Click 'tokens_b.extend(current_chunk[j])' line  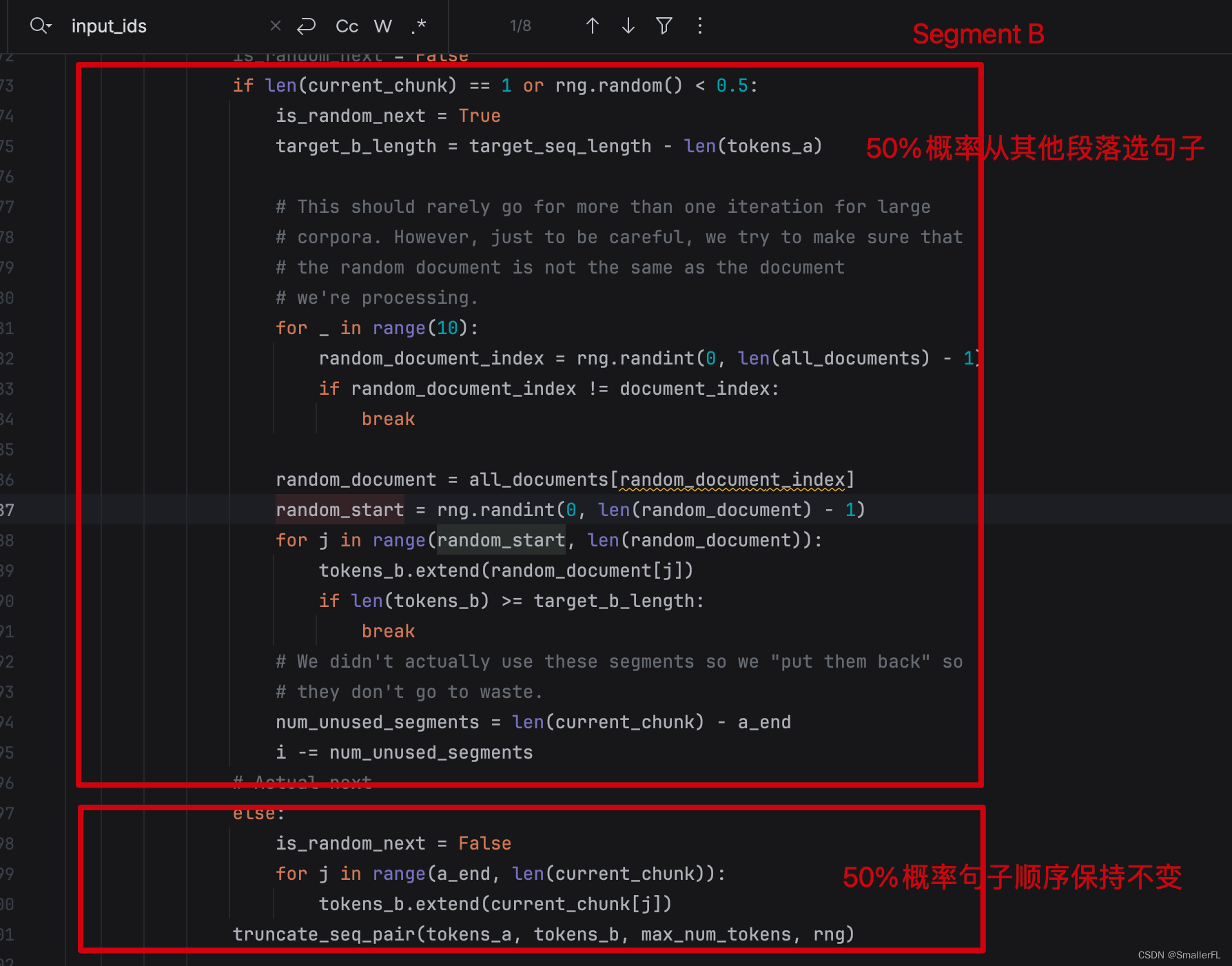click(495, 904)
